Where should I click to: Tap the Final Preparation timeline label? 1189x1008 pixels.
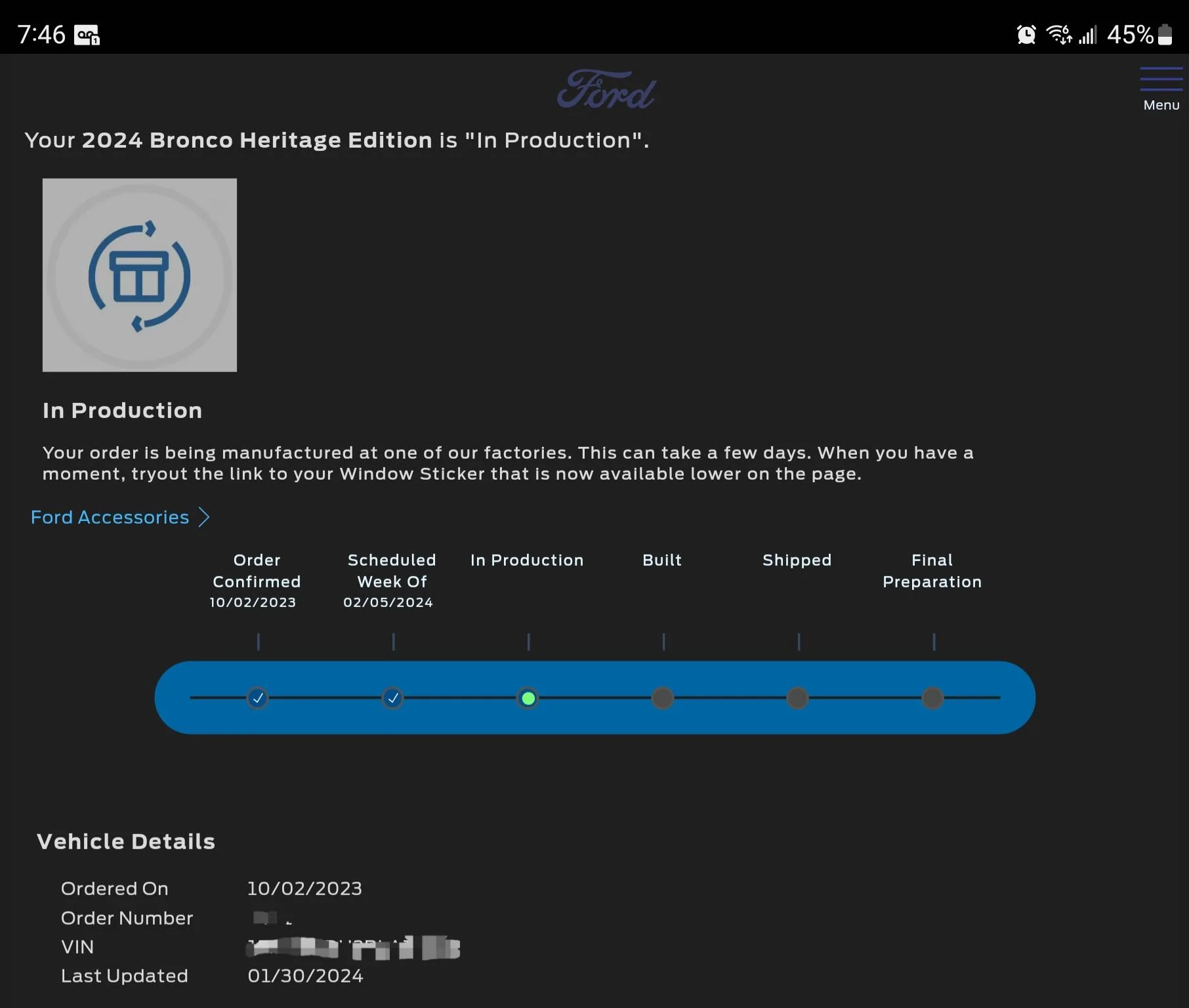coord(932,570)
